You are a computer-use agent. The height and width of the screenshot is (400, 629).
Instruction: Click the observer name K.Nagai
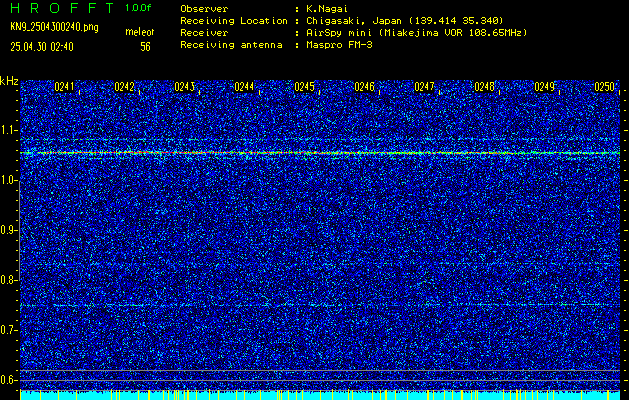coord(327,9)
